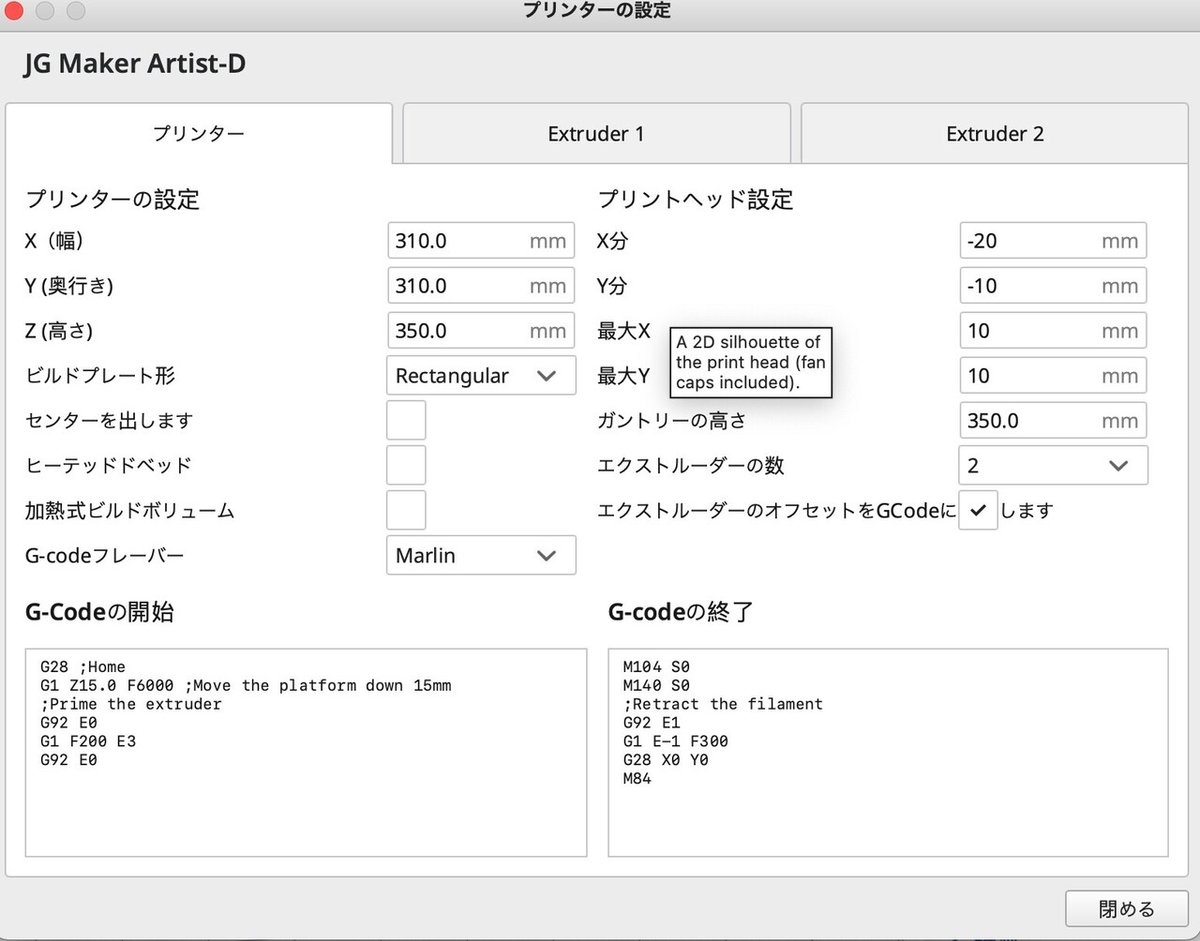Open the エクストルーダーの数 dropdown

click(x=1052, y=465)
